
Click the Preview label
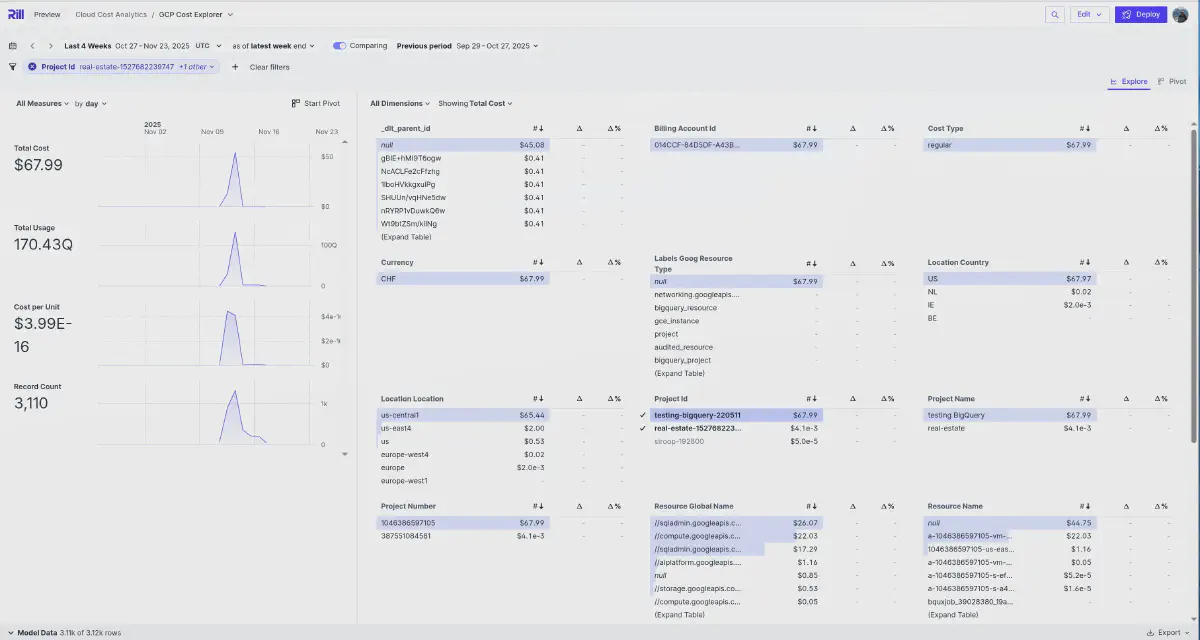[47, 15]
